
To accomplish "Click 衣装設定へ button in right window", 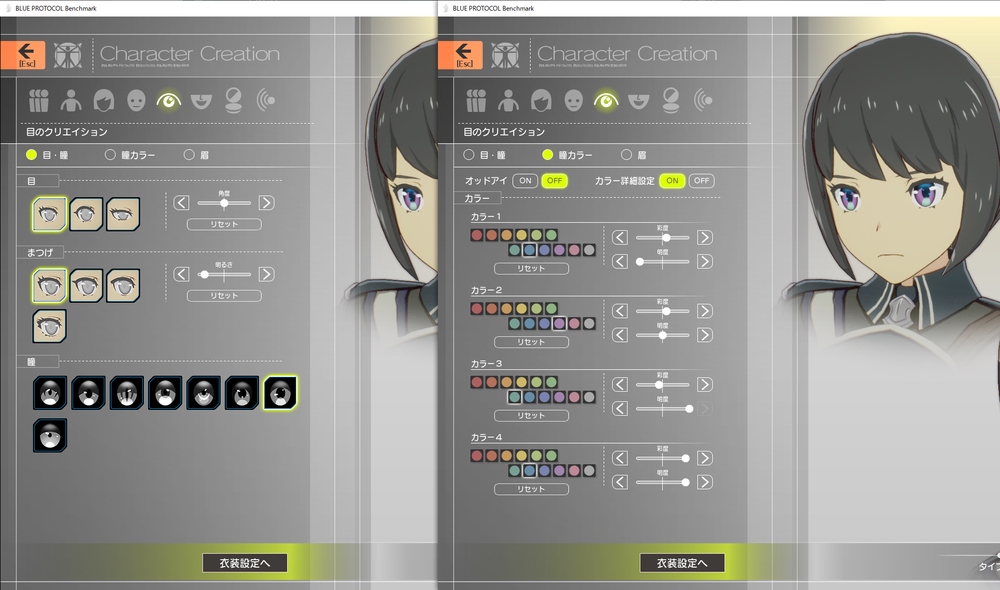I will [x=682, y=563].
